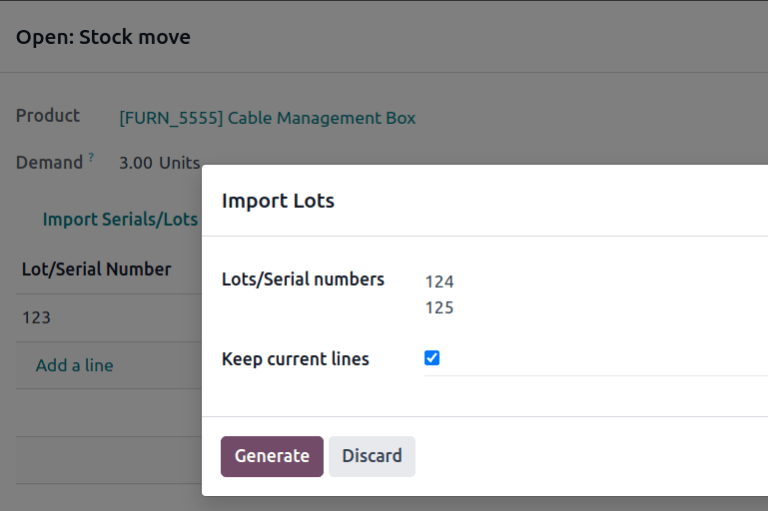Click the 3.00 demand quantity value
Image resolution: width=768 pixels, height=511 pixels.
136,162
